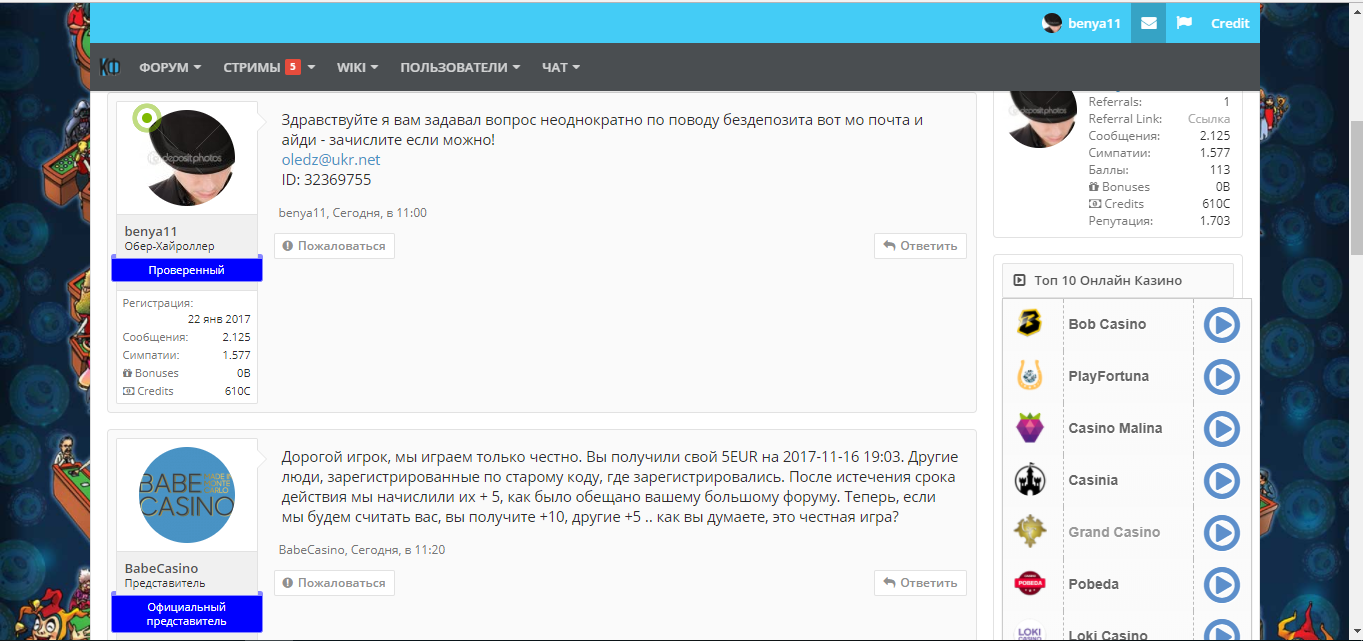
Task: Open the Bob Casino name link
Action: pos(1107,324)
